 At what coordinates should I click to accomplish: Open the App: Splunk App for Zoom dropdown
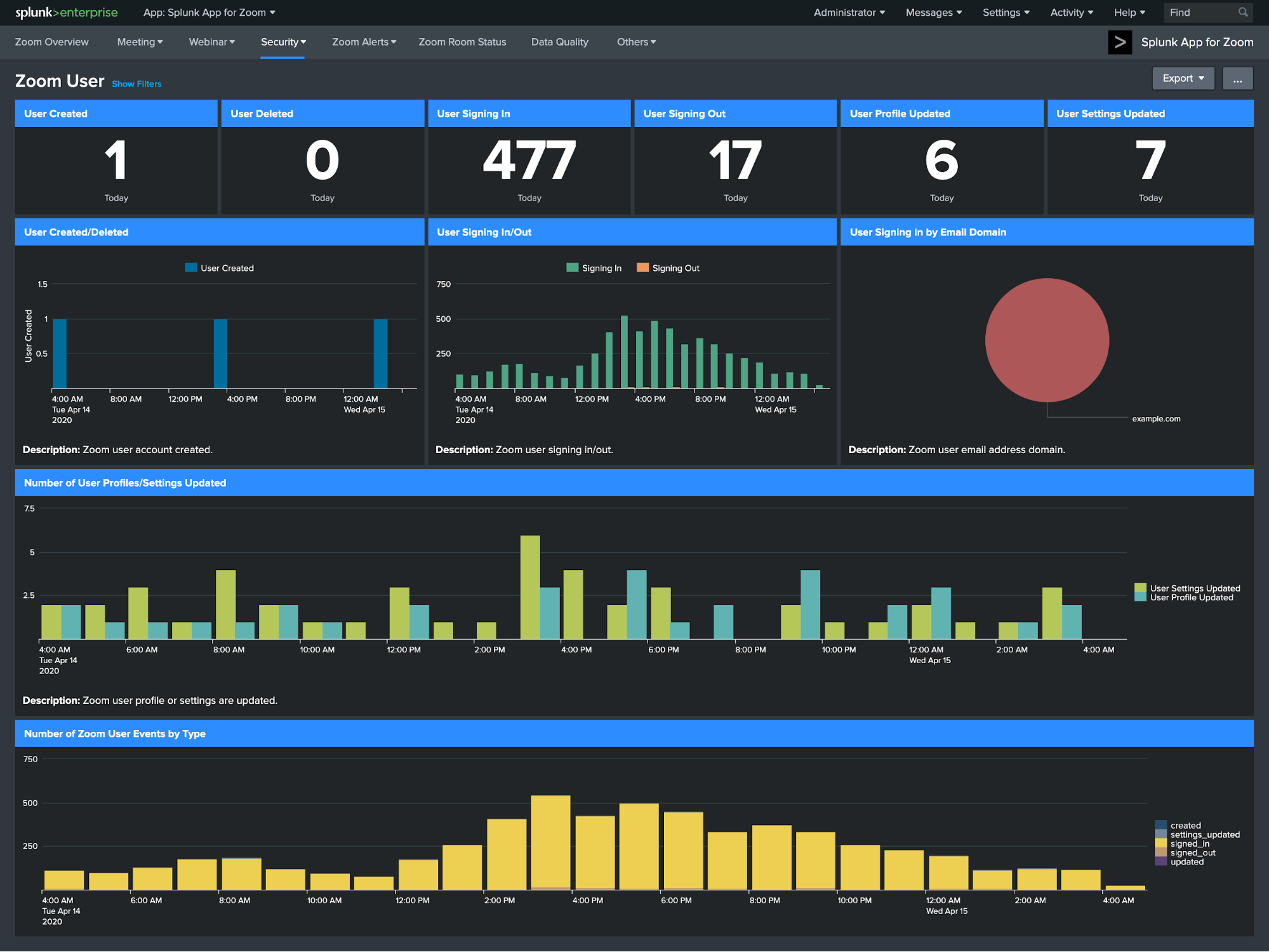point(209,13)
